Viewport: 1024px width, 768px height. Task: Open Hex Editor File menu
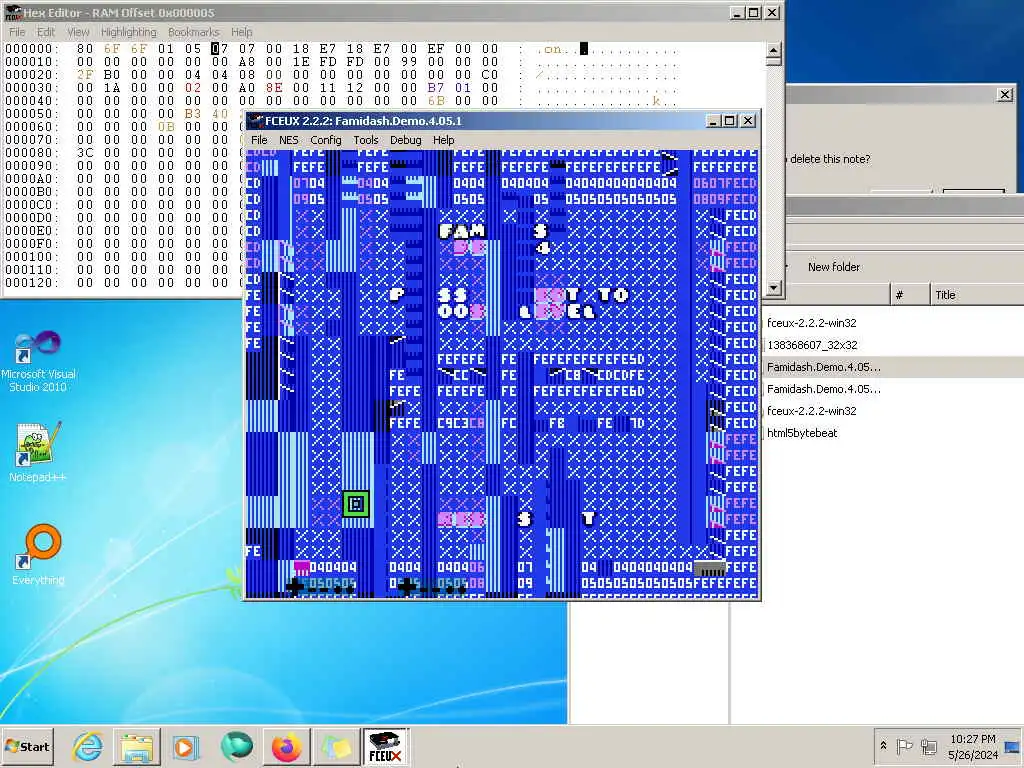(17, 32)
